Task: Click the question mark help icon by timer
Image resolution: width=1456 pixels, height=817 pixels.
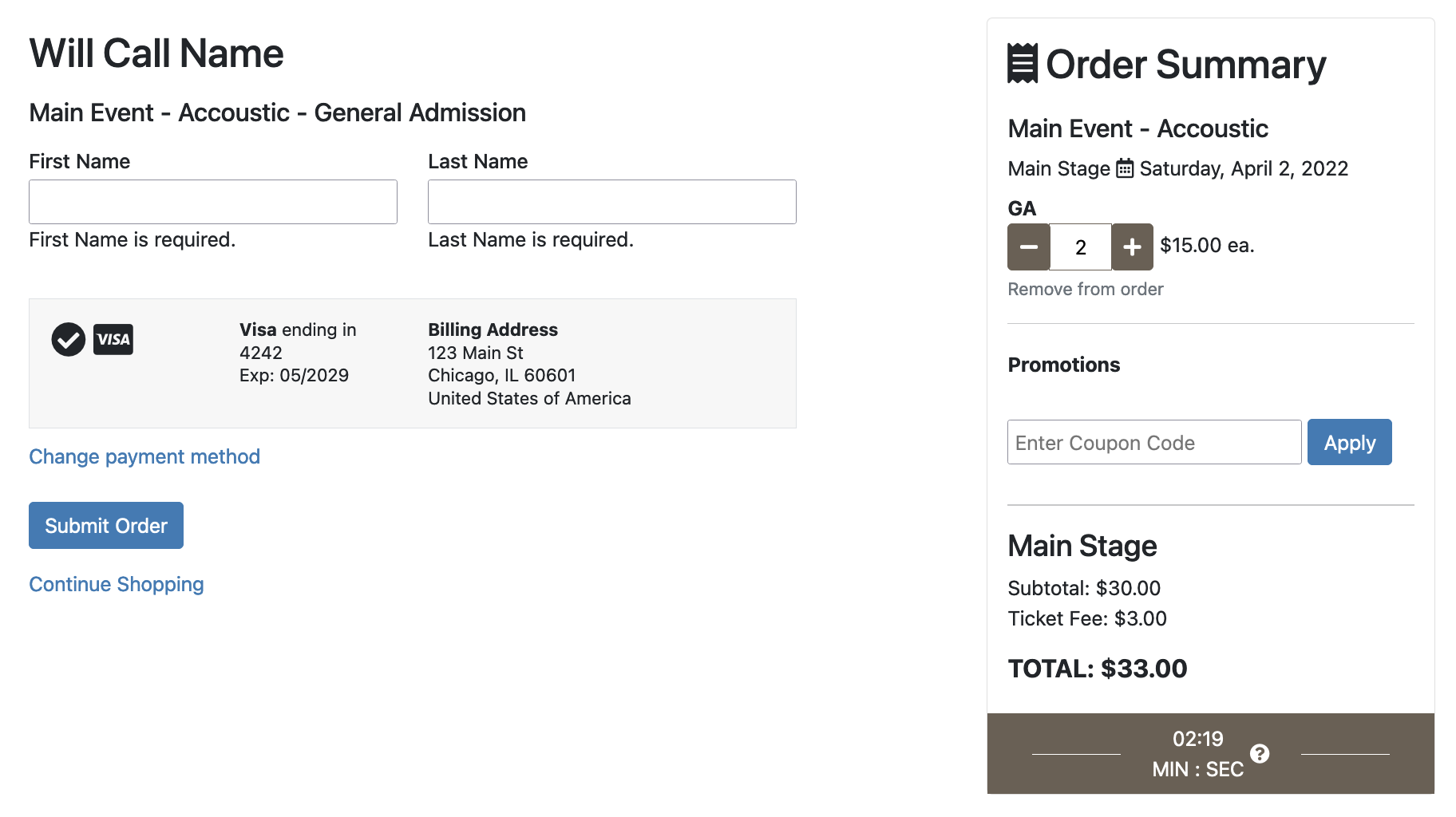Action: pos(1260,753)
